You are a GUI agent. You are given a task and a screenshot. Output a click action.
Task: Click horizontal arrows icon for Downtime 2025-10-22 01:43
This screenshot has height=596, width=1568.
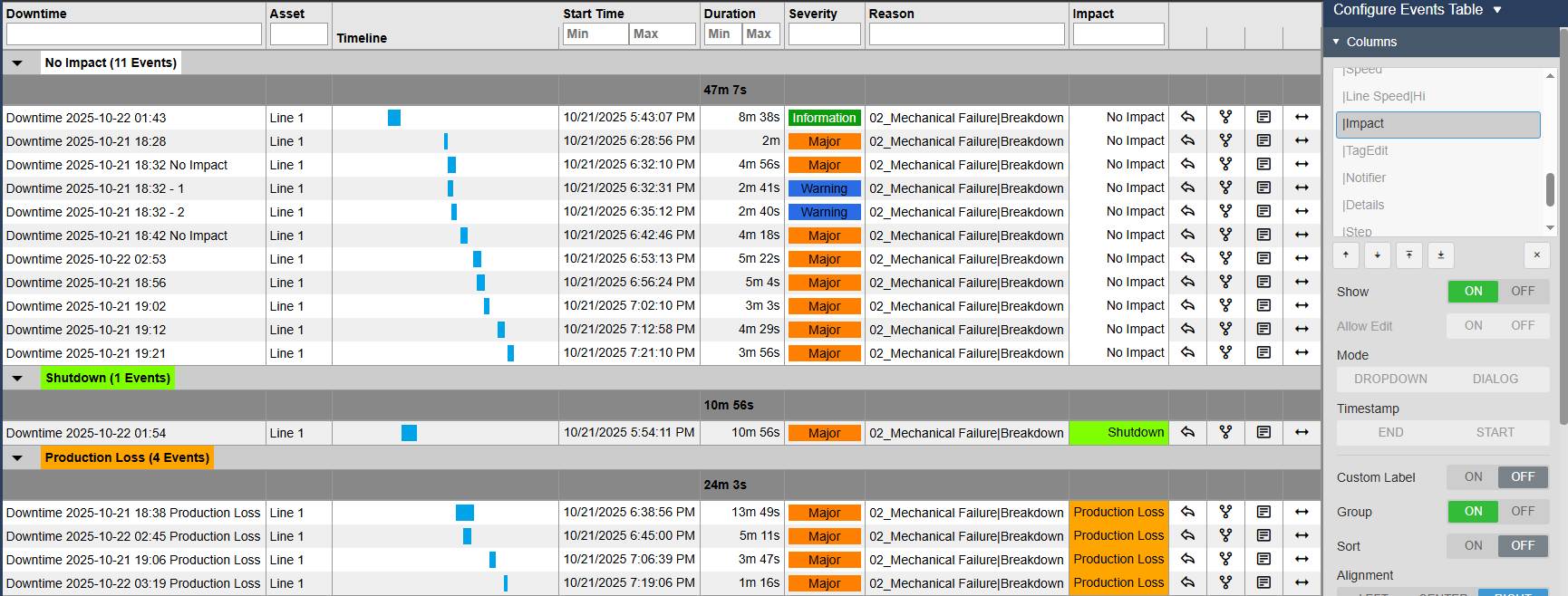1302,117
